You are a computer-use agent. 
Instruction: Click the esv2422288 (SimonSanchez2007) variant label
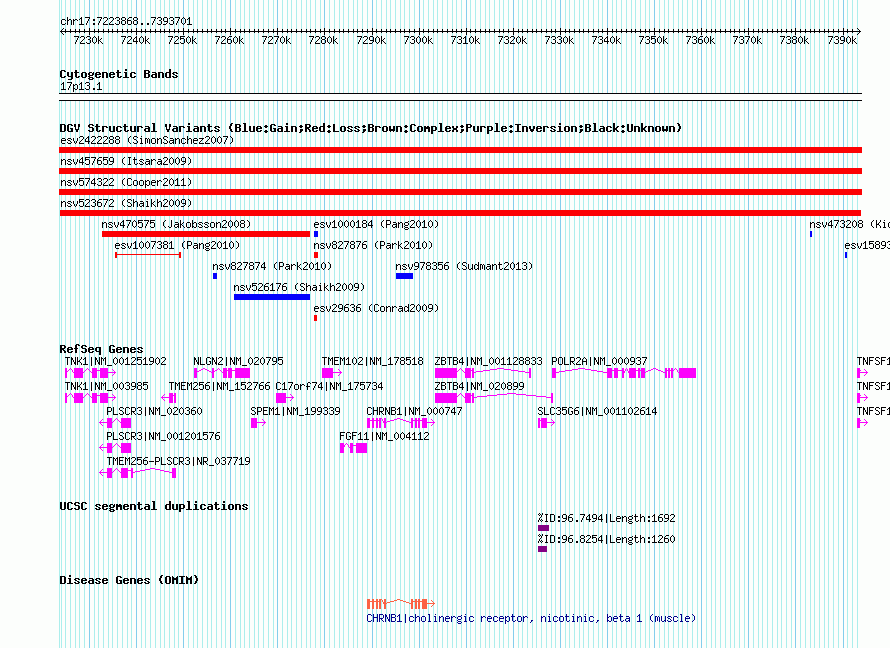pos(147,140)
